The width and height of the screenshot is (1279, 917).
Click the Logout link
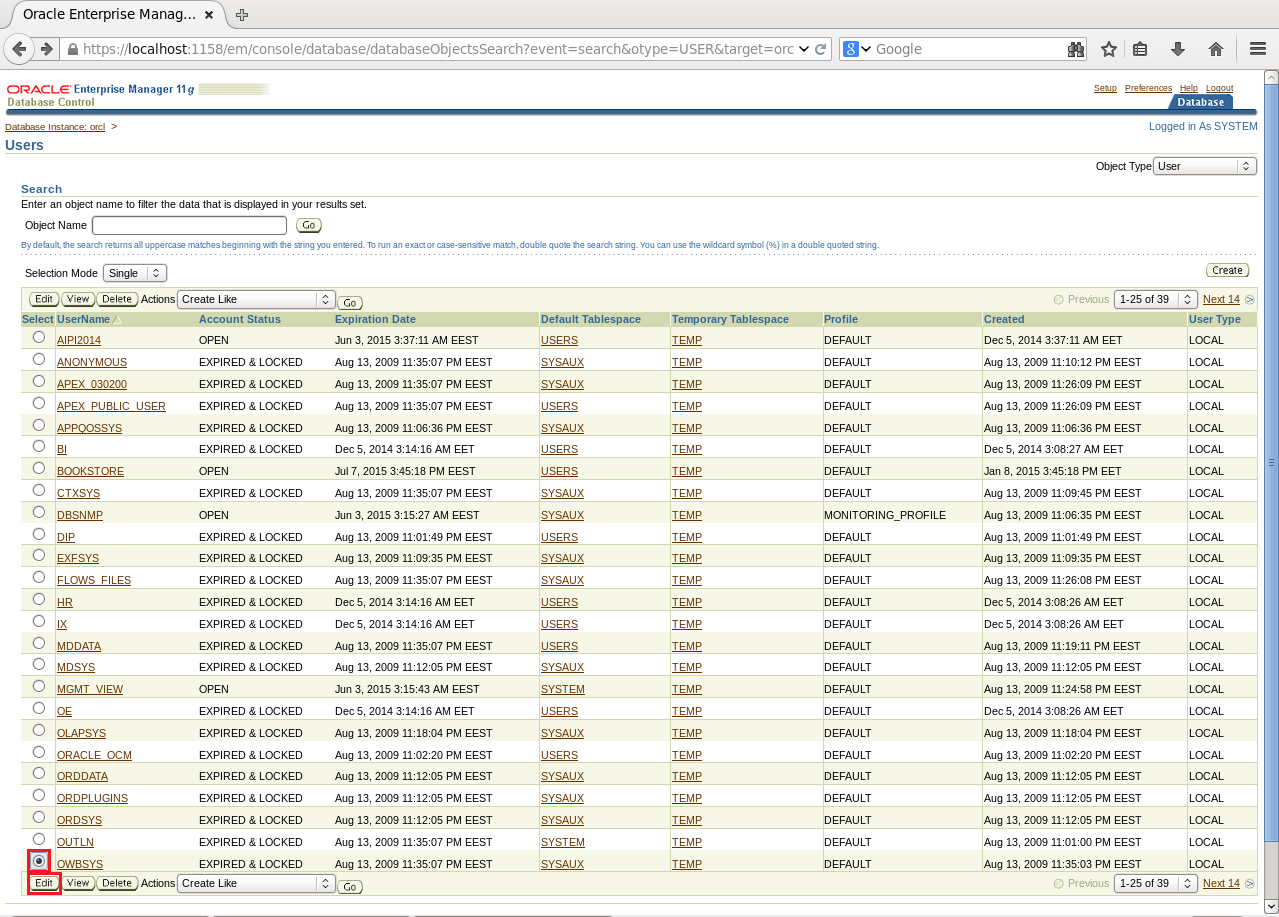(1219, 88)
